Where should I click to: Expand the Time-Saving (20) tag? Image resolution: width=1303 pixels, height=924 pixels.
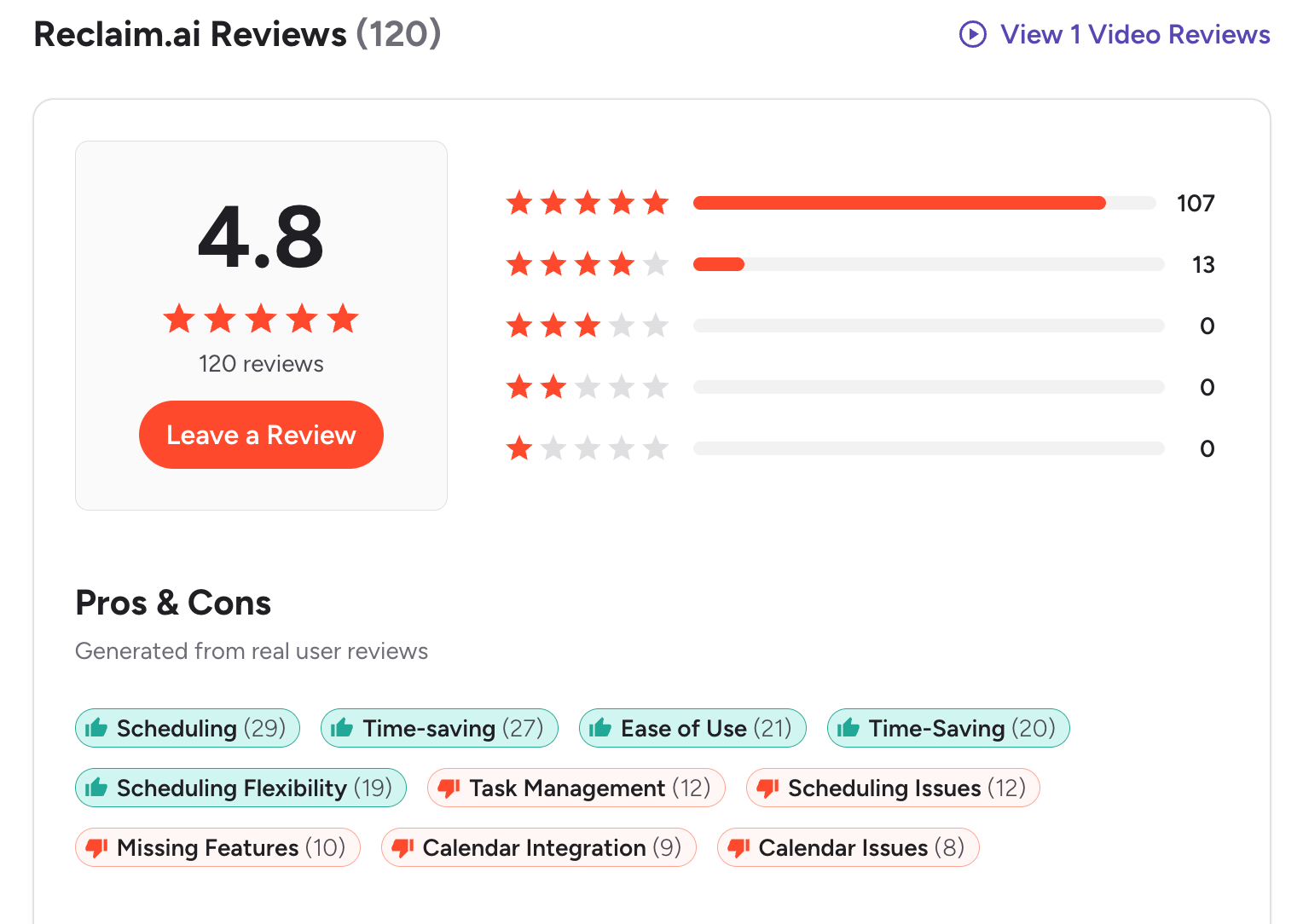tap(947, 728)
